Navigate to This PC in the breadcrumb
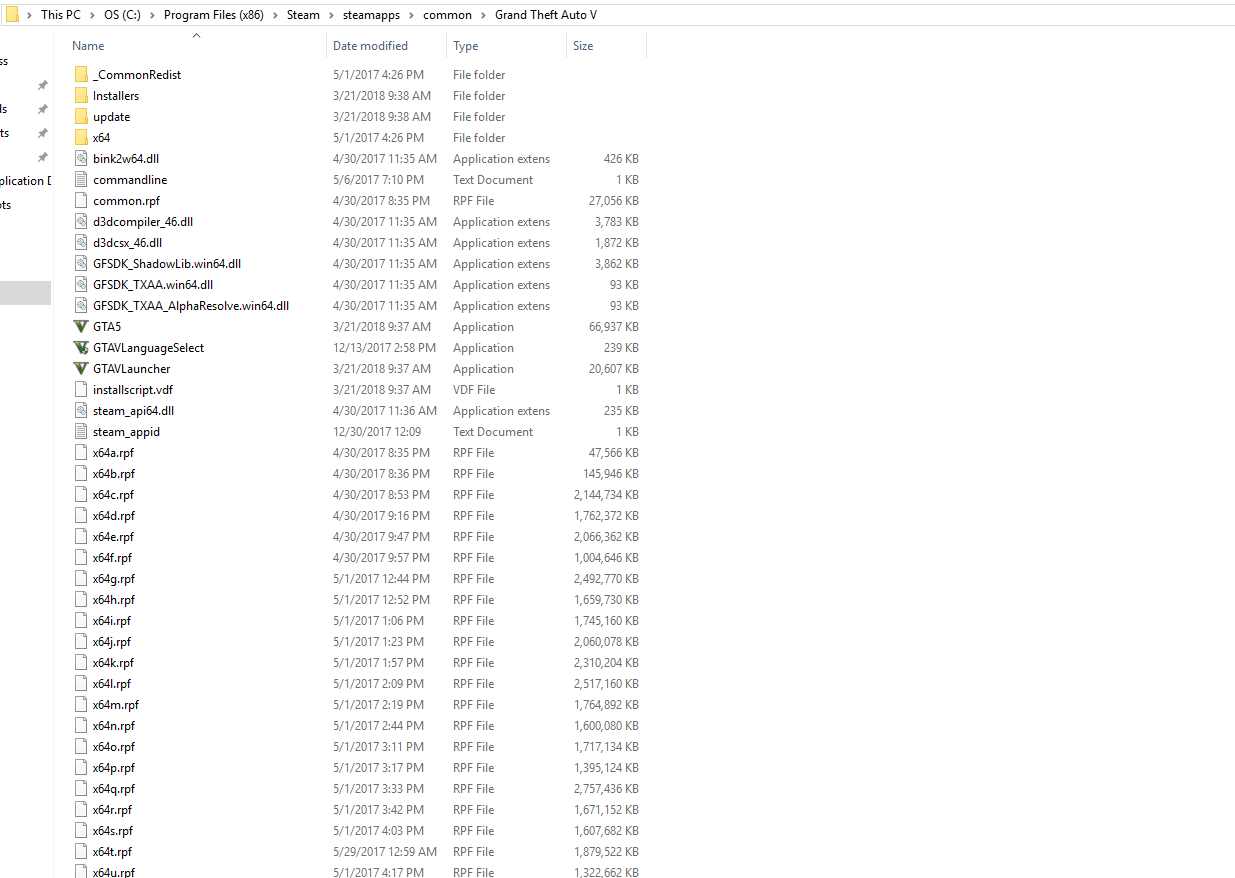 coord(60,15)
